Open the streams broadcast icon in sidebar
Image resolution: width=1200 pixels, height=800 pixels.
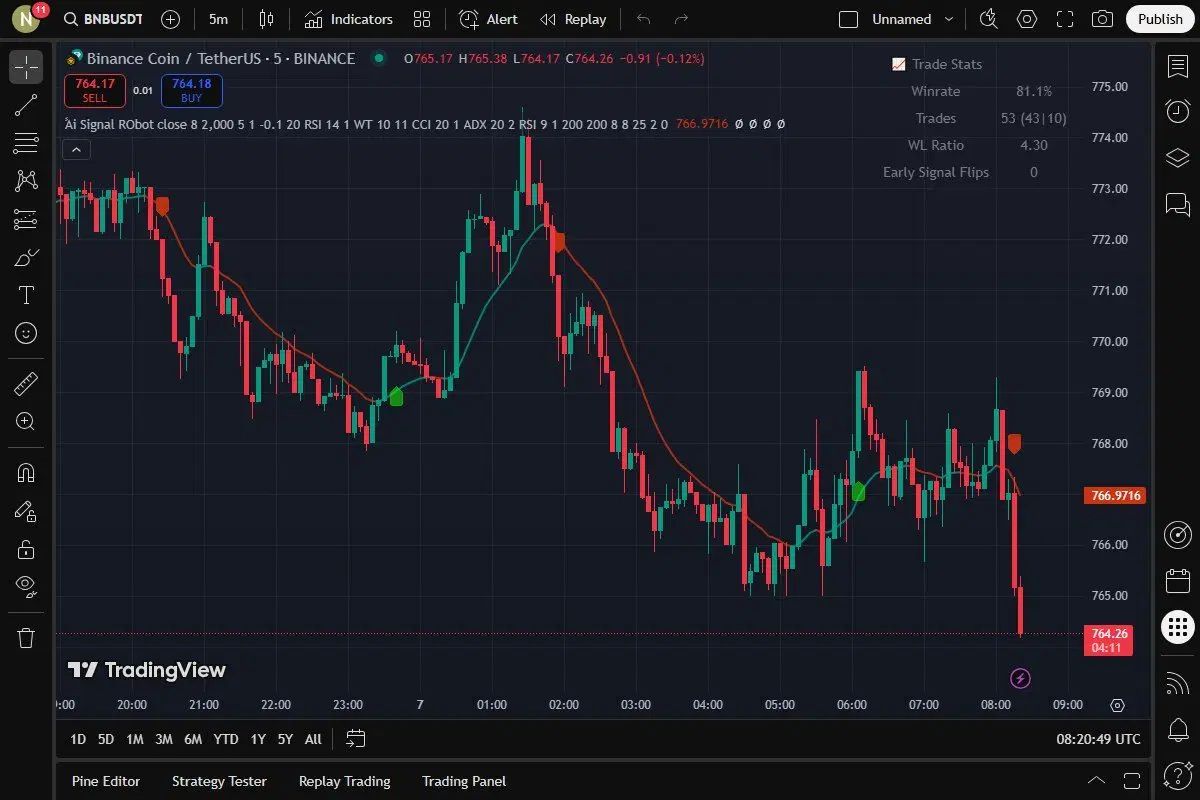tap(1178, 683)
